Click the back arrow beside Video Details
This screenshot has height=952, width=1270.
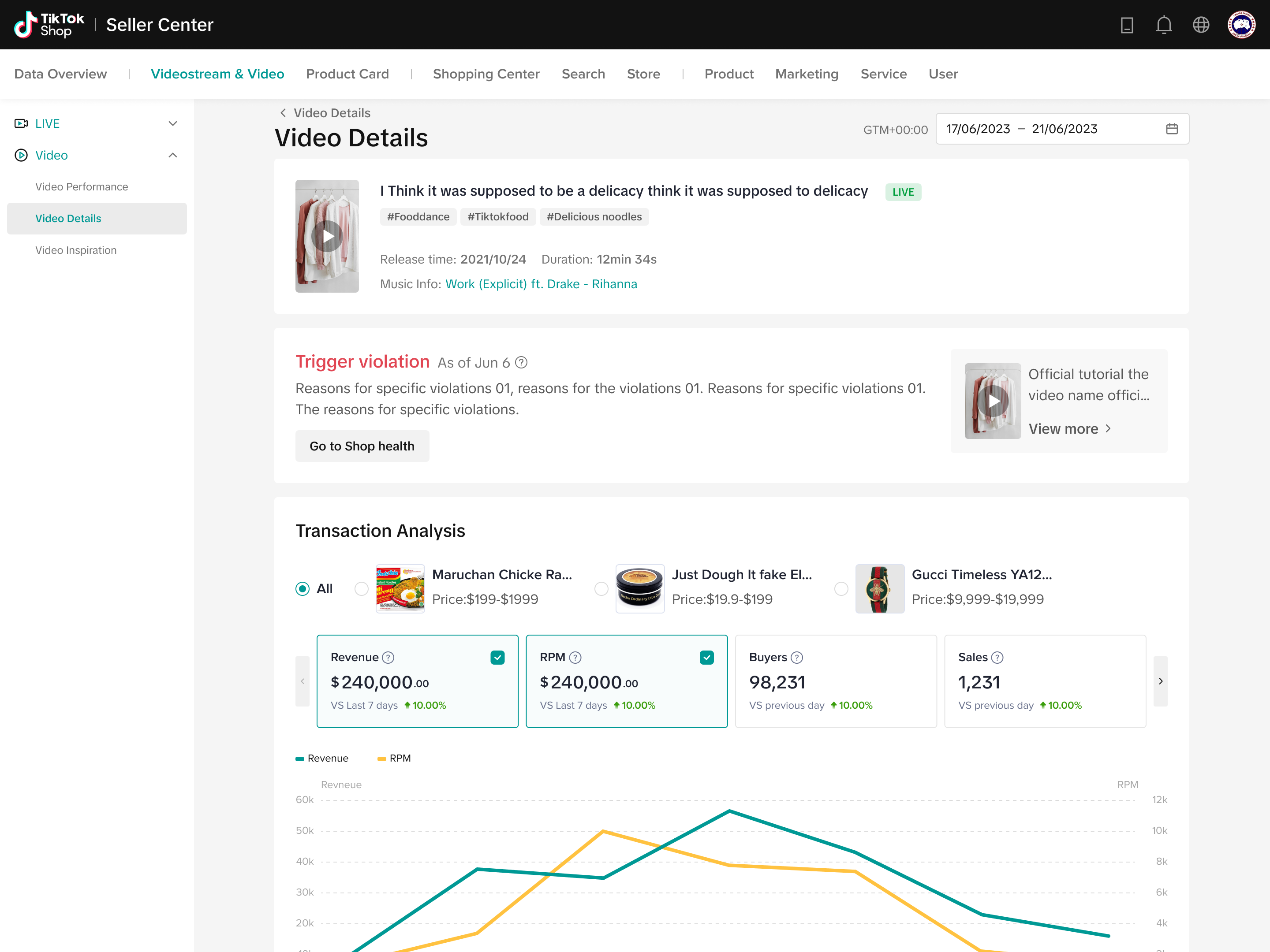(283, 113)
